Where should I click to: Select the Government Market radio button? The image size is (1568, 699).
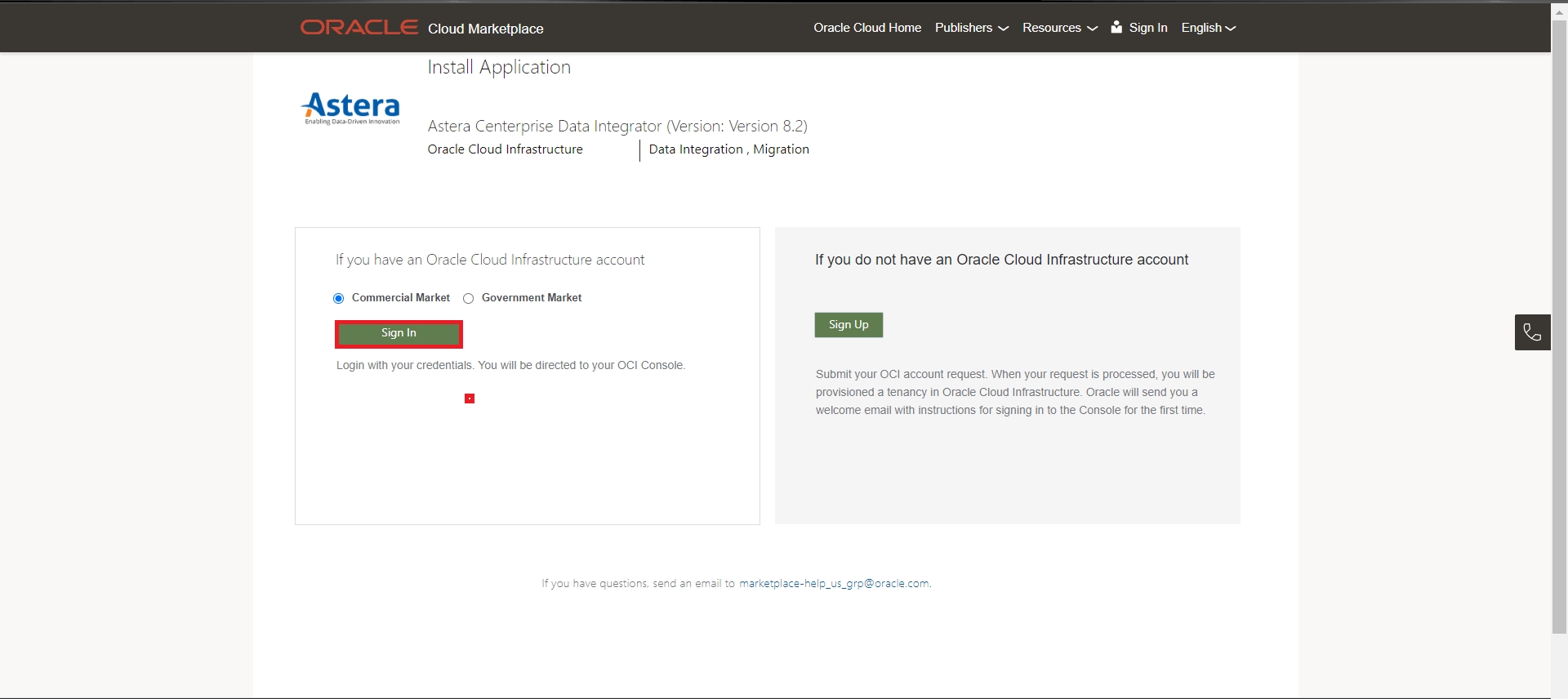tap(469, 299)
